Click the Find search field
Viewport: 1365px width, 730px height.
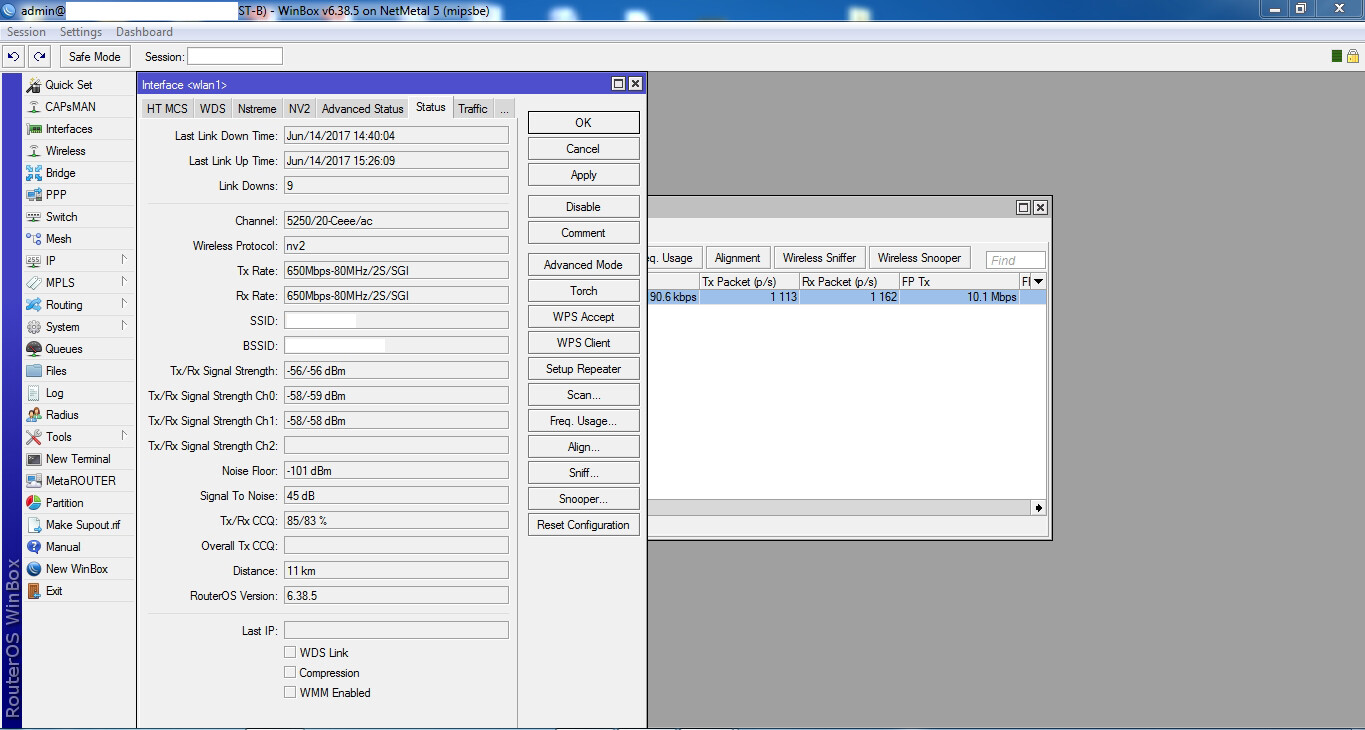click(1014, 259)
